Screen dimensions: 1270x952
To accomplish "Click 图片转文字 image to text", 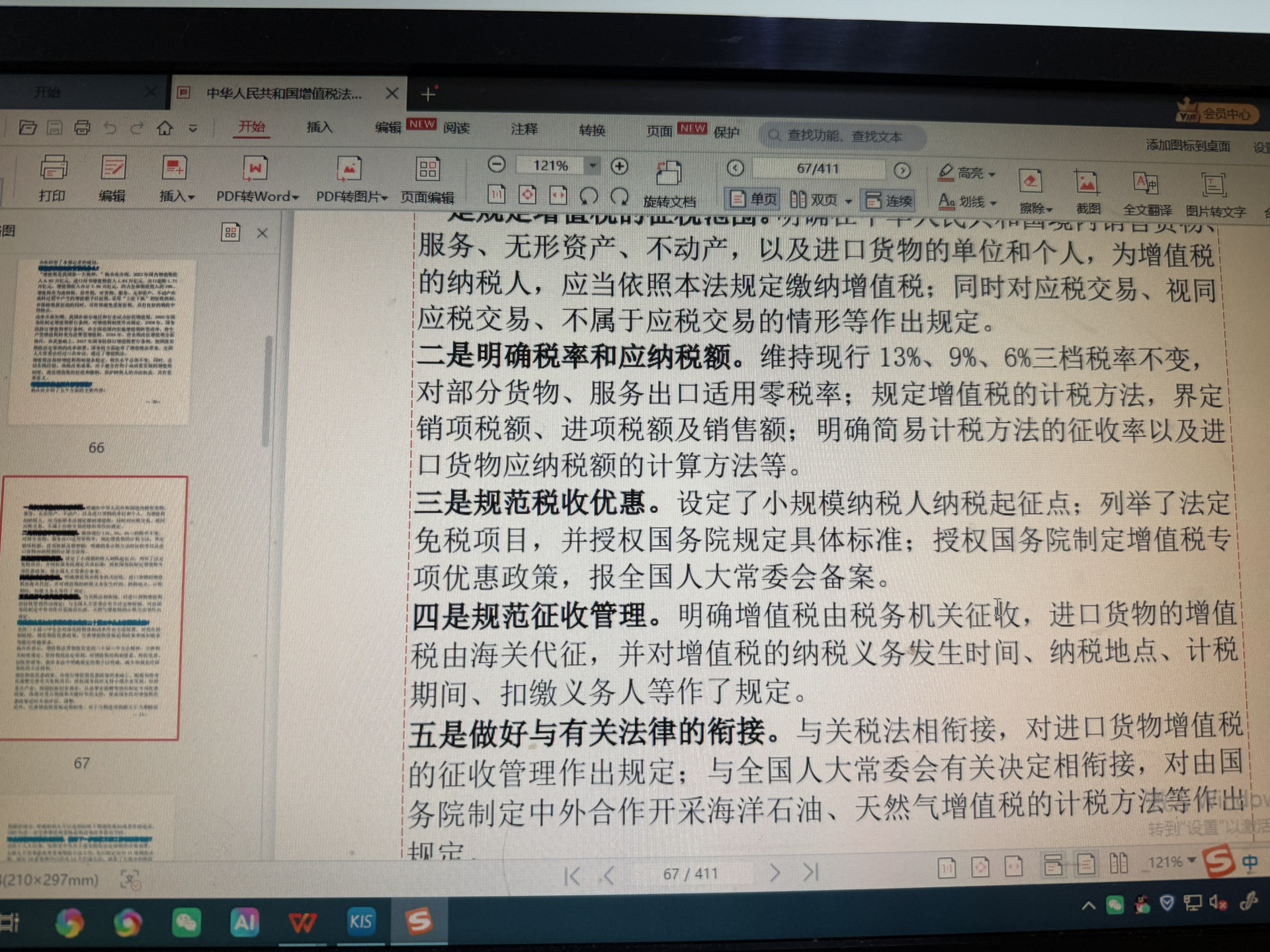I will click(1215, 194).
